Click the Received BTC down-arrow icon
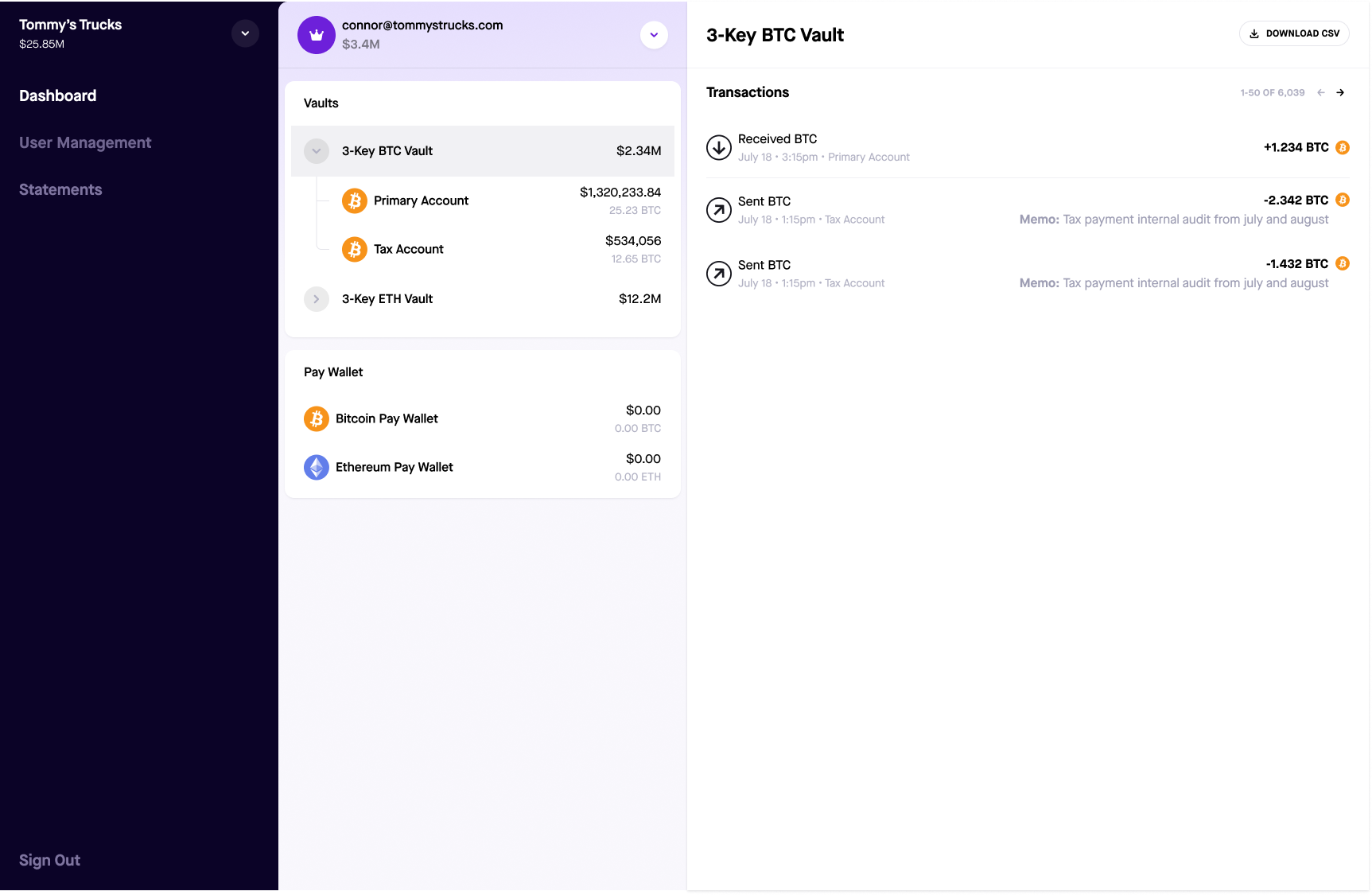This screenshot has height=895, width=1372. (719, 147)
